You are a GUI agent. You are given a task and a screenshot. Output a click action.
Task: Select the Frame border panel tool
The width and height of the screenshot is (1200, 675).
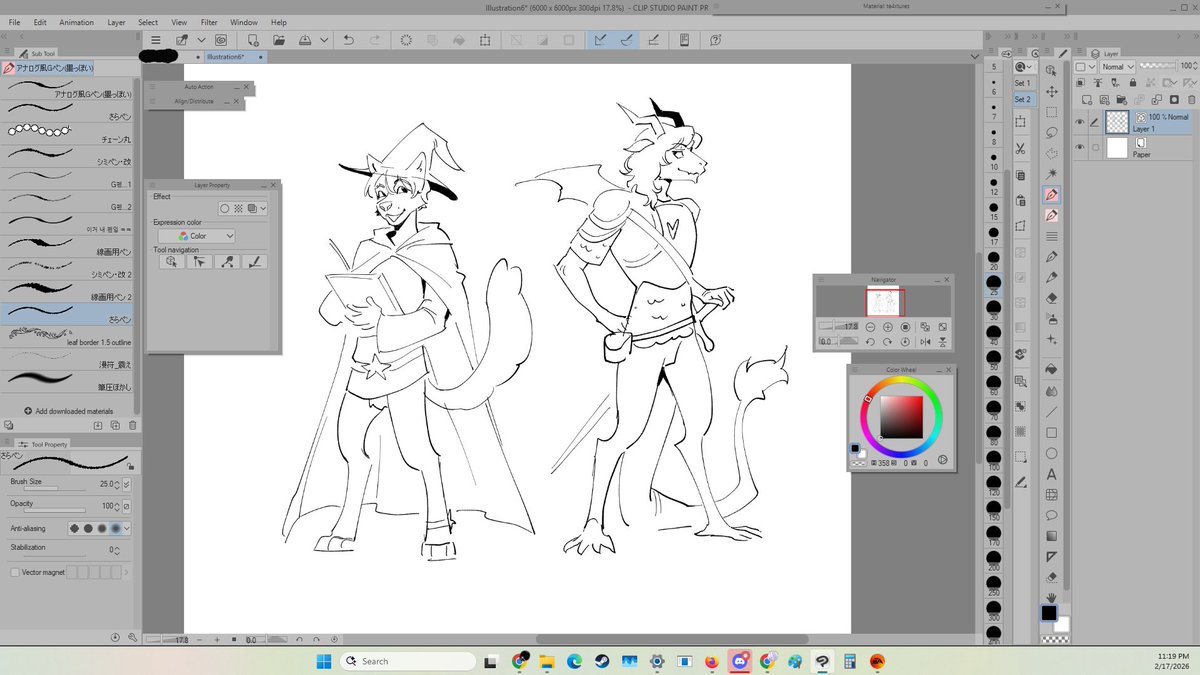pyautogui.click(x=1051, y=495)
